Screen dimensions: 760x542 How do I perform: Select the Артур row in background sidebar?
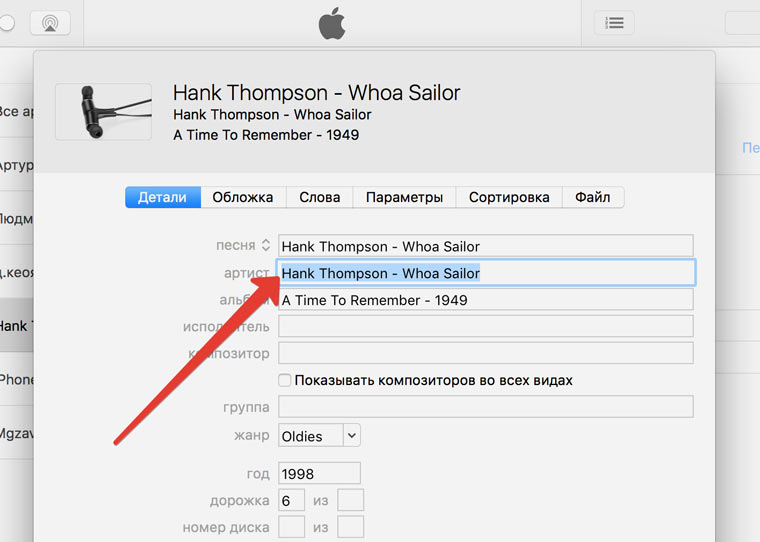[16, 165]
